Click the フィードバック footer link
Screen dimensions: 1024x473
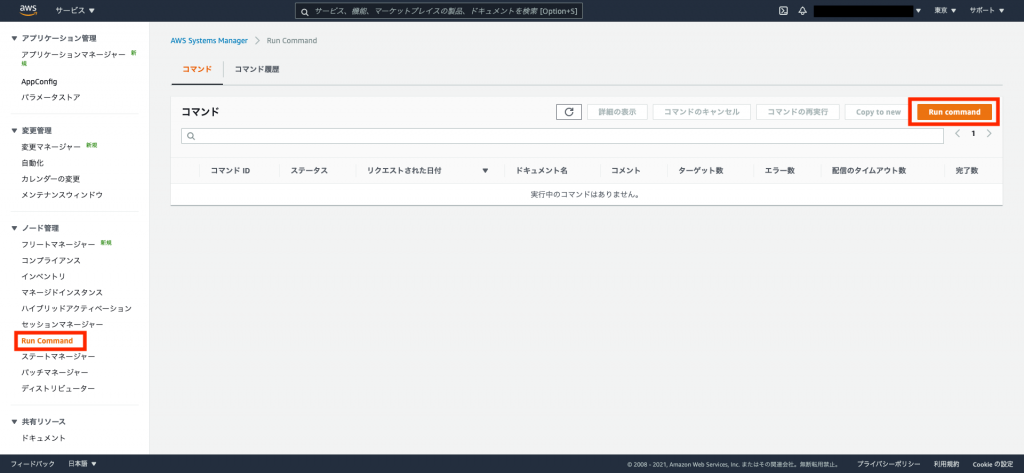coord(33,464)
